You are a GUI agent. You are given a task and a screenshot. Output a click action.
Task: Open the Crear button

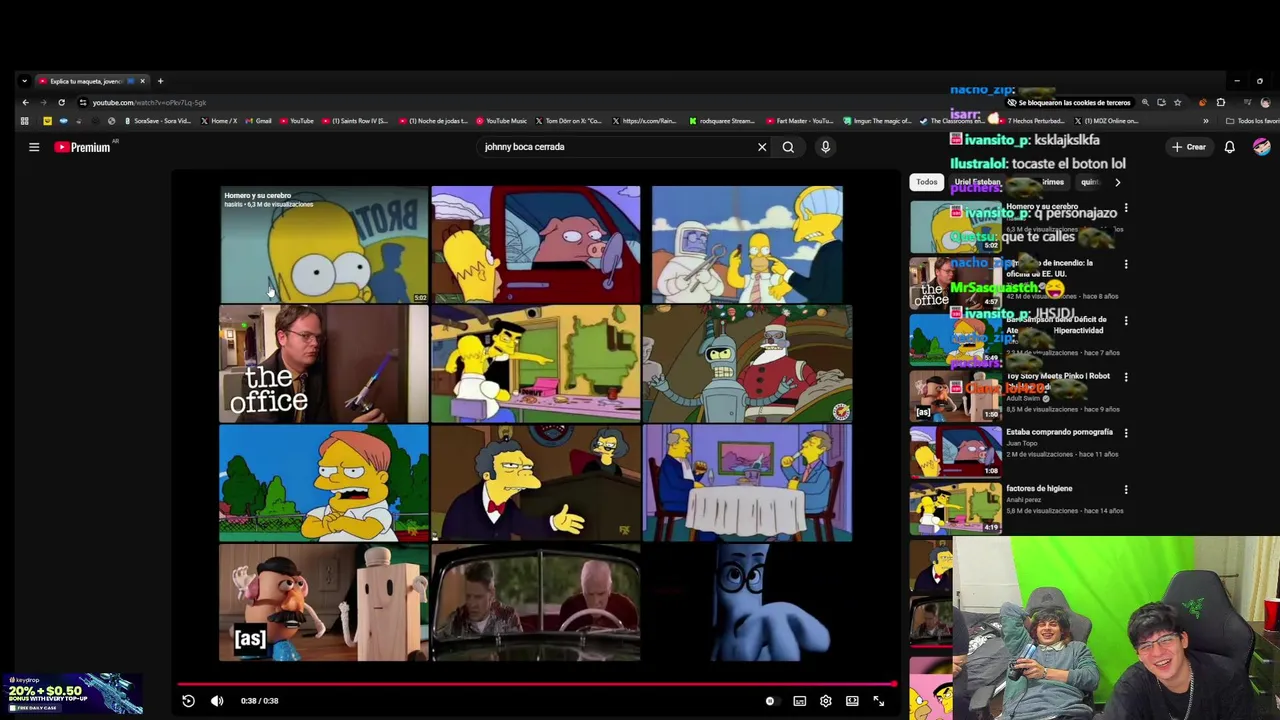pyautogui.click(x=1189, y=147)
